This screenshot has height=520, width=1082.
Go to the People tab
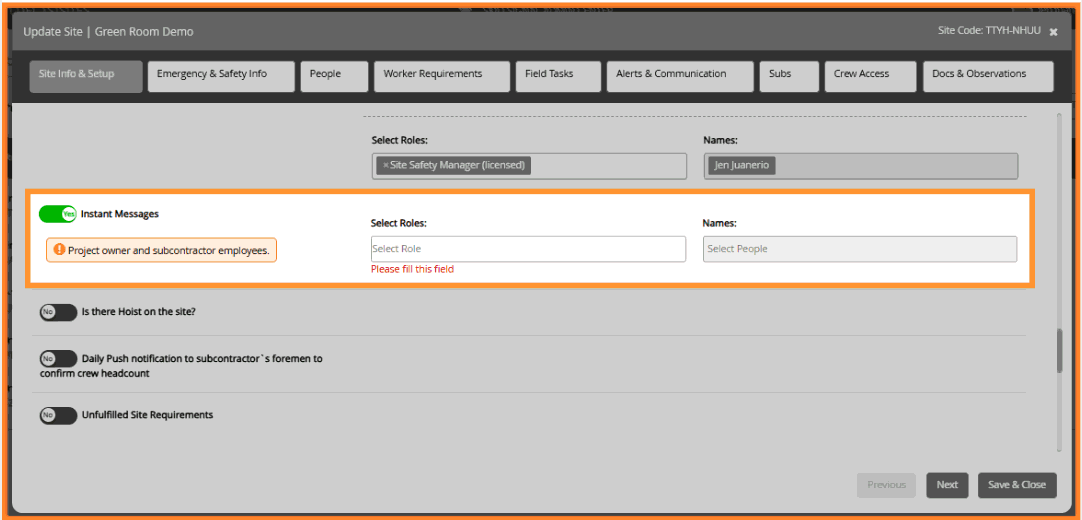pos(334,76)
